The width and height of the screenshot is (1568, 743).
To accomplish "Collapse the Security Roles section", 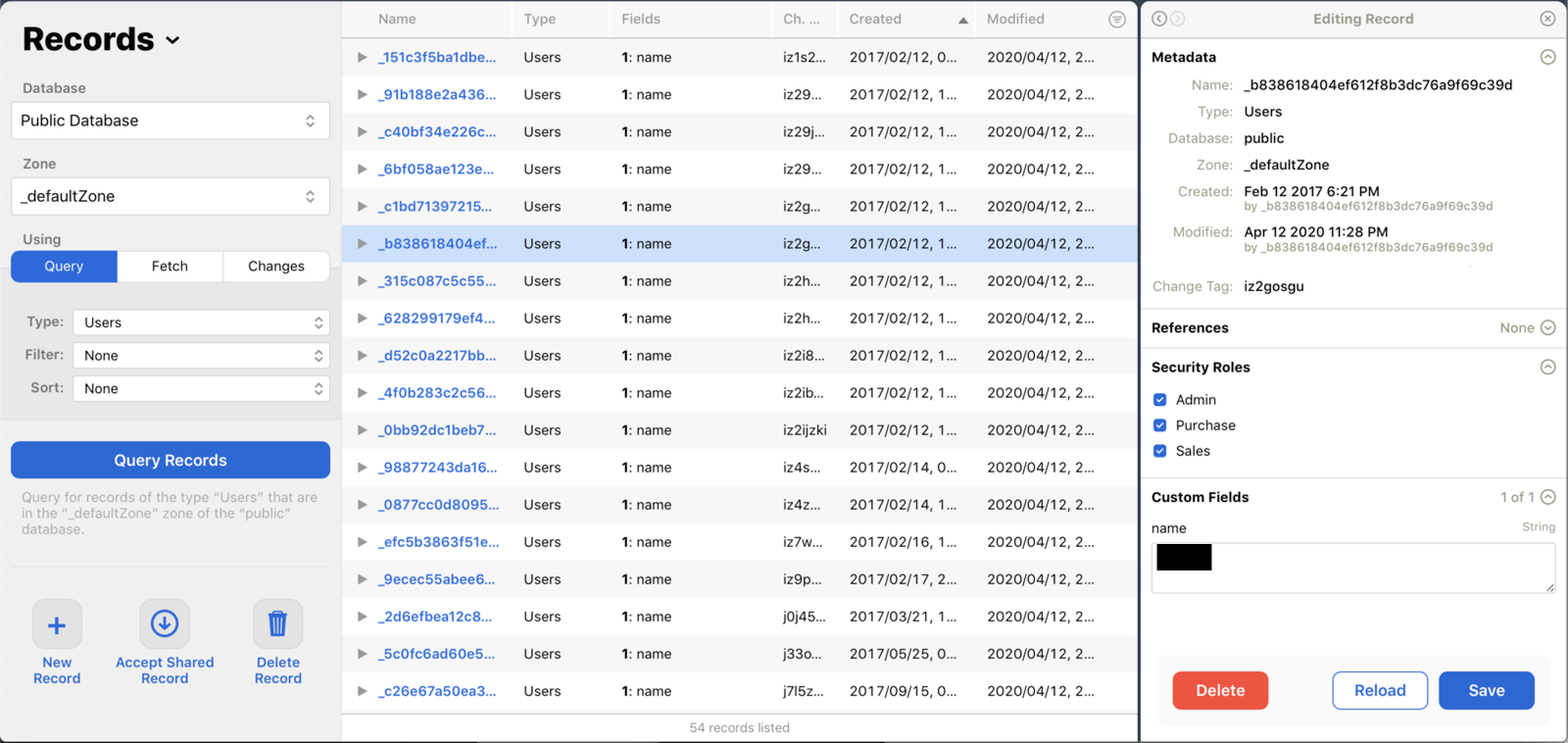I will [1547, 367].
